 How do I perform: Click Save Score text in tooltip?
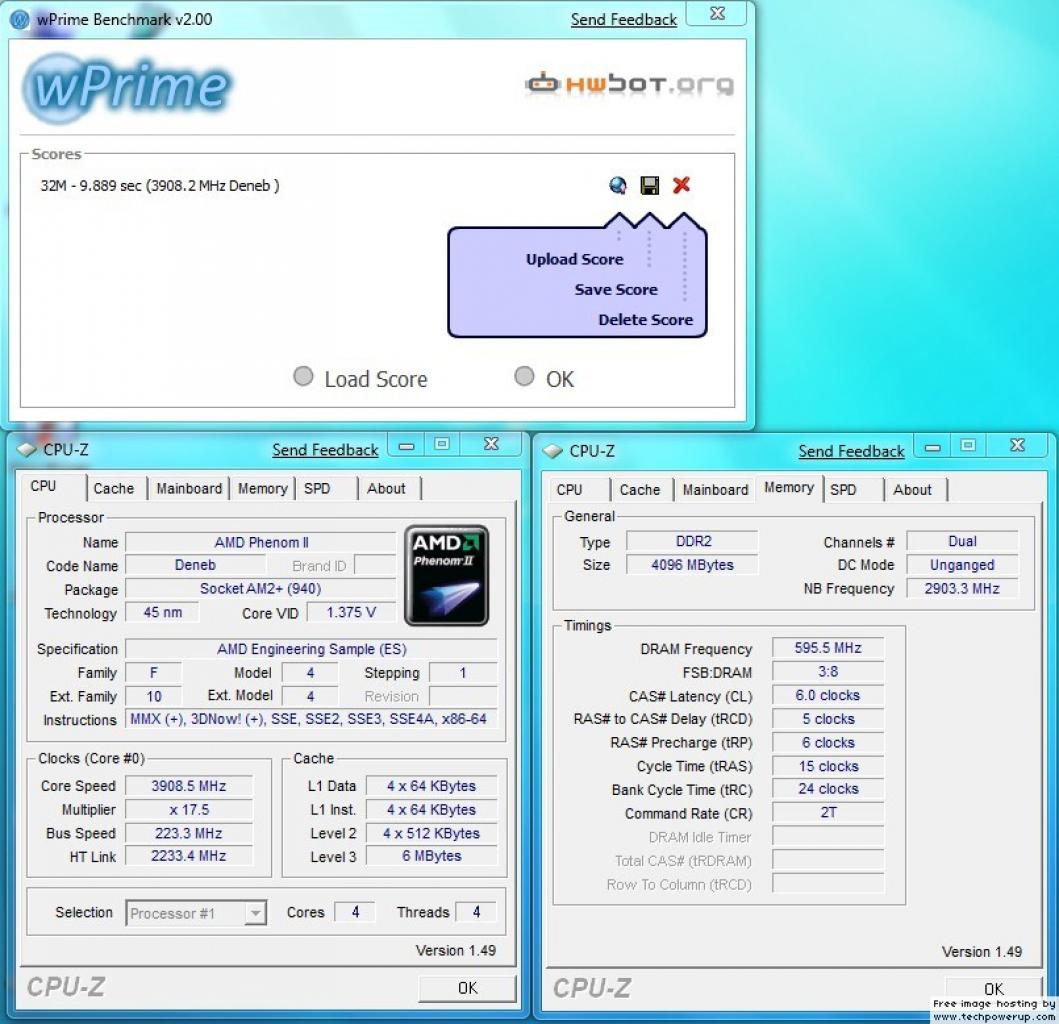[616, 290]
